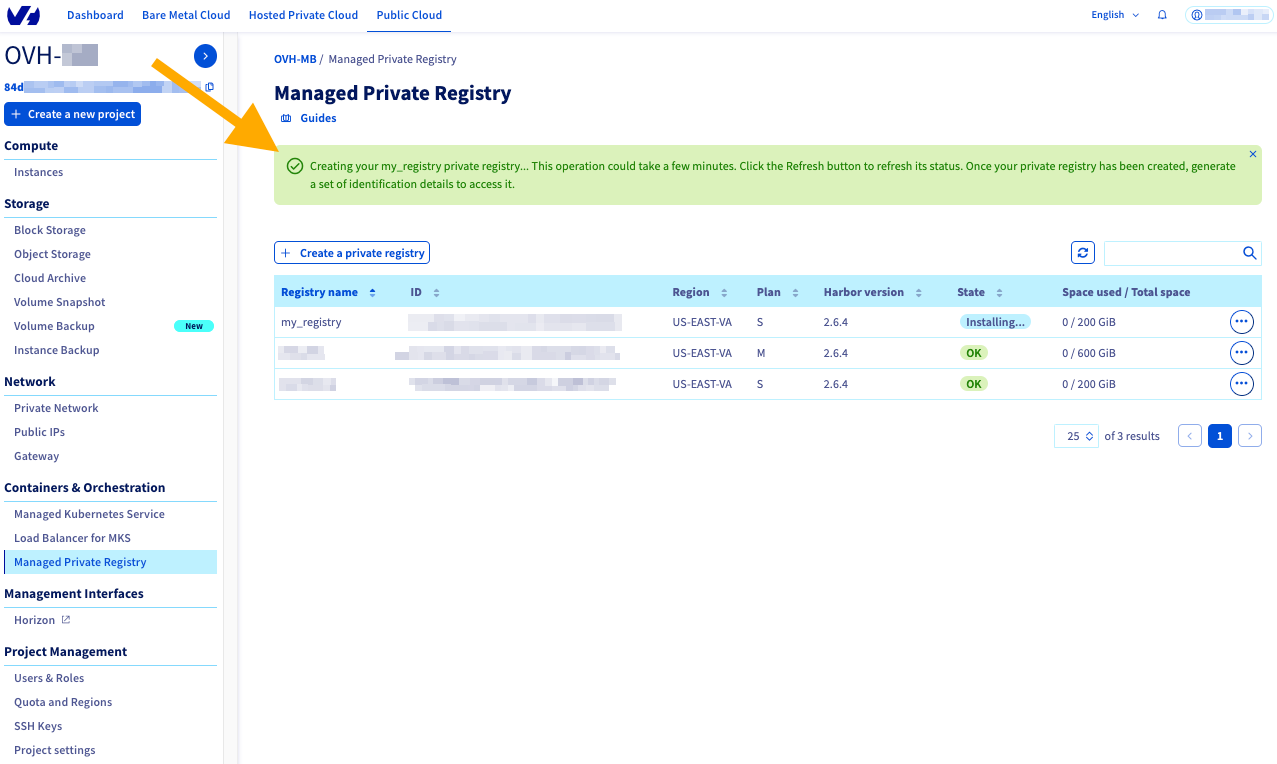Open the Guides link

pos(318,118)
